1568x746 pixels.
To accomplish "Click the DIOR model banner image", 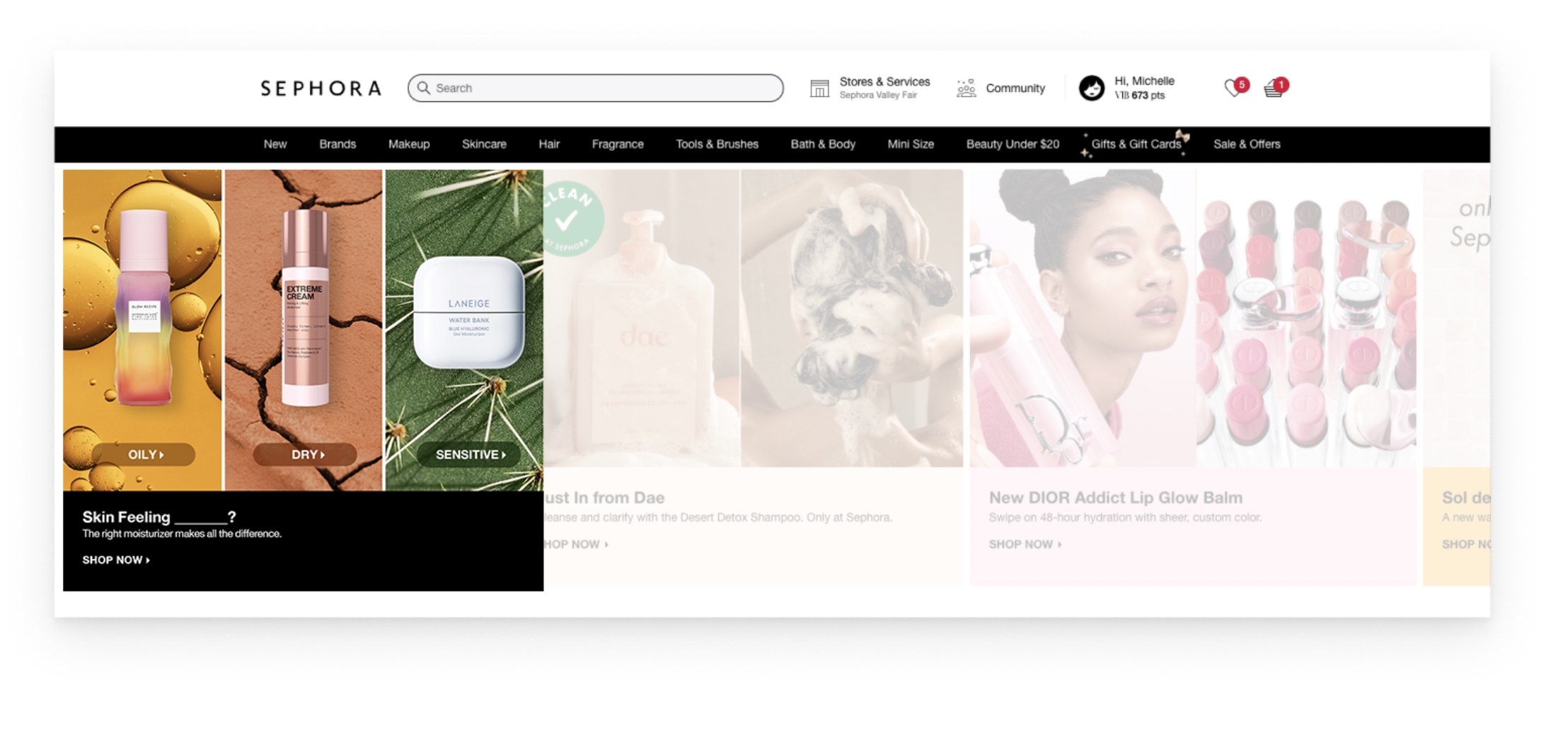I will click(x=1083, y=319).
